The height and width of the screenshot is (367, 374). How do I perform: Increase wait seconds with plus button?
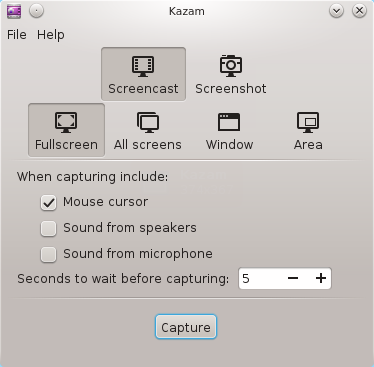tap(321, 278)
